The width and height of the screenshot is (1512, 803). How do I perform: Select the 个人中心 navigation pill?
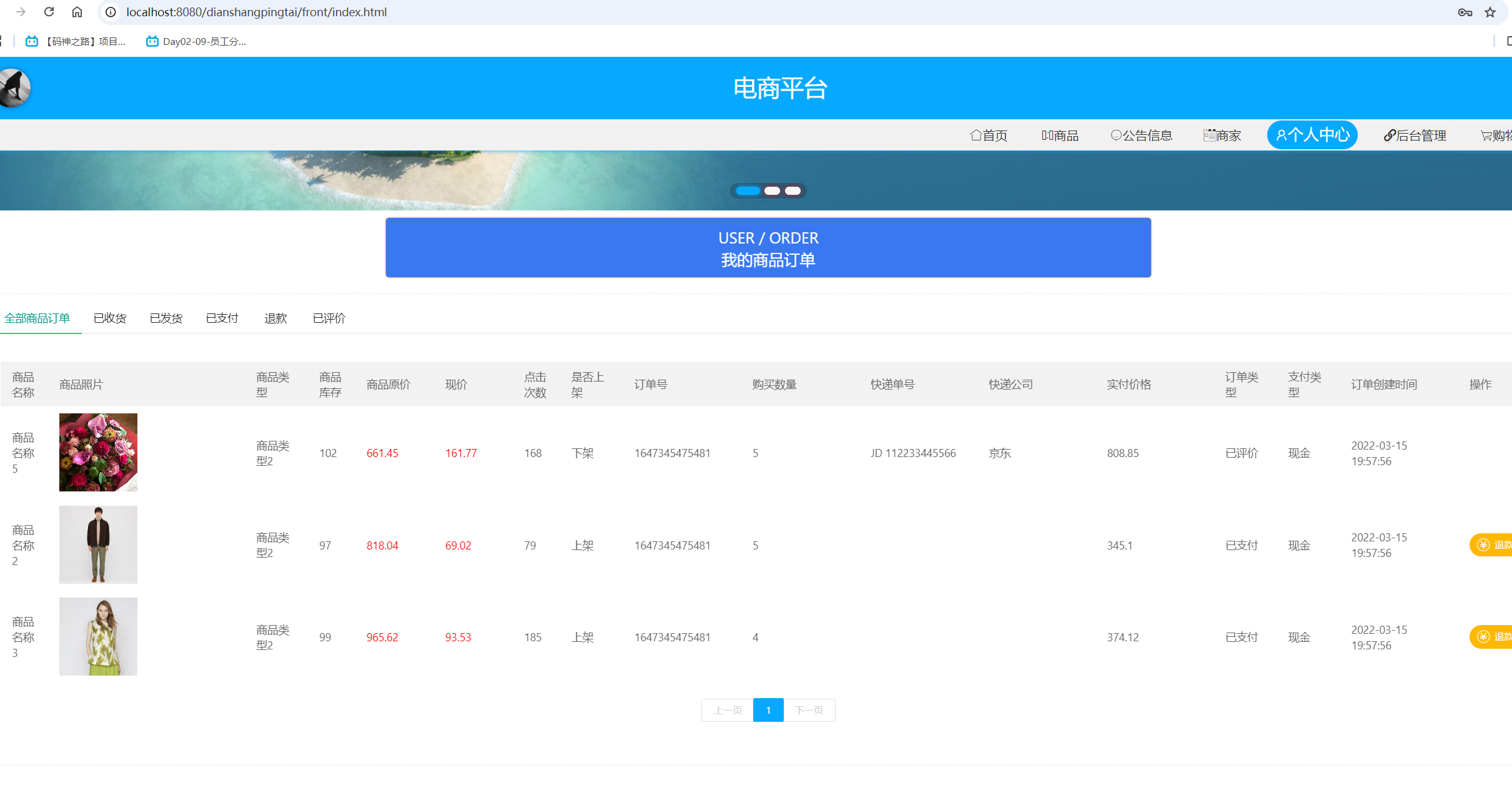click(1312, 135)
